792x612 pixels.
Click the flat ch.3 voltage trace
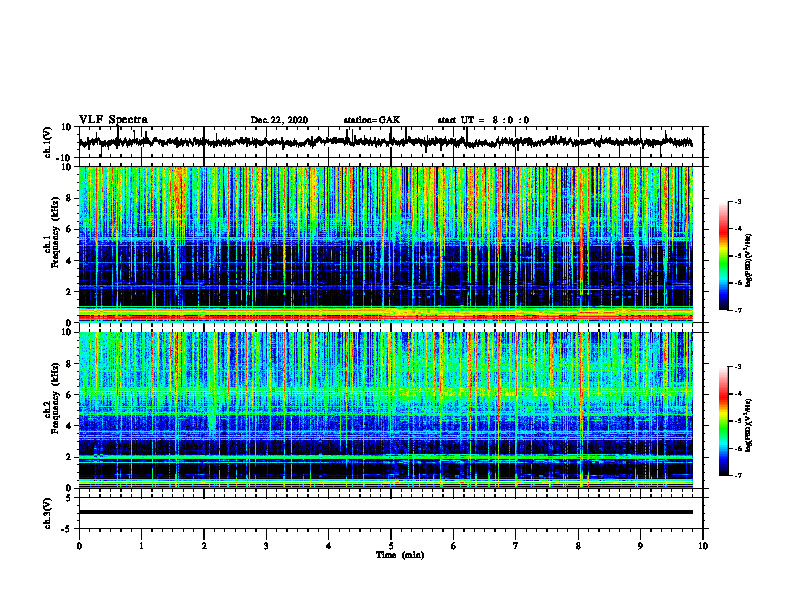coord(386,512)
